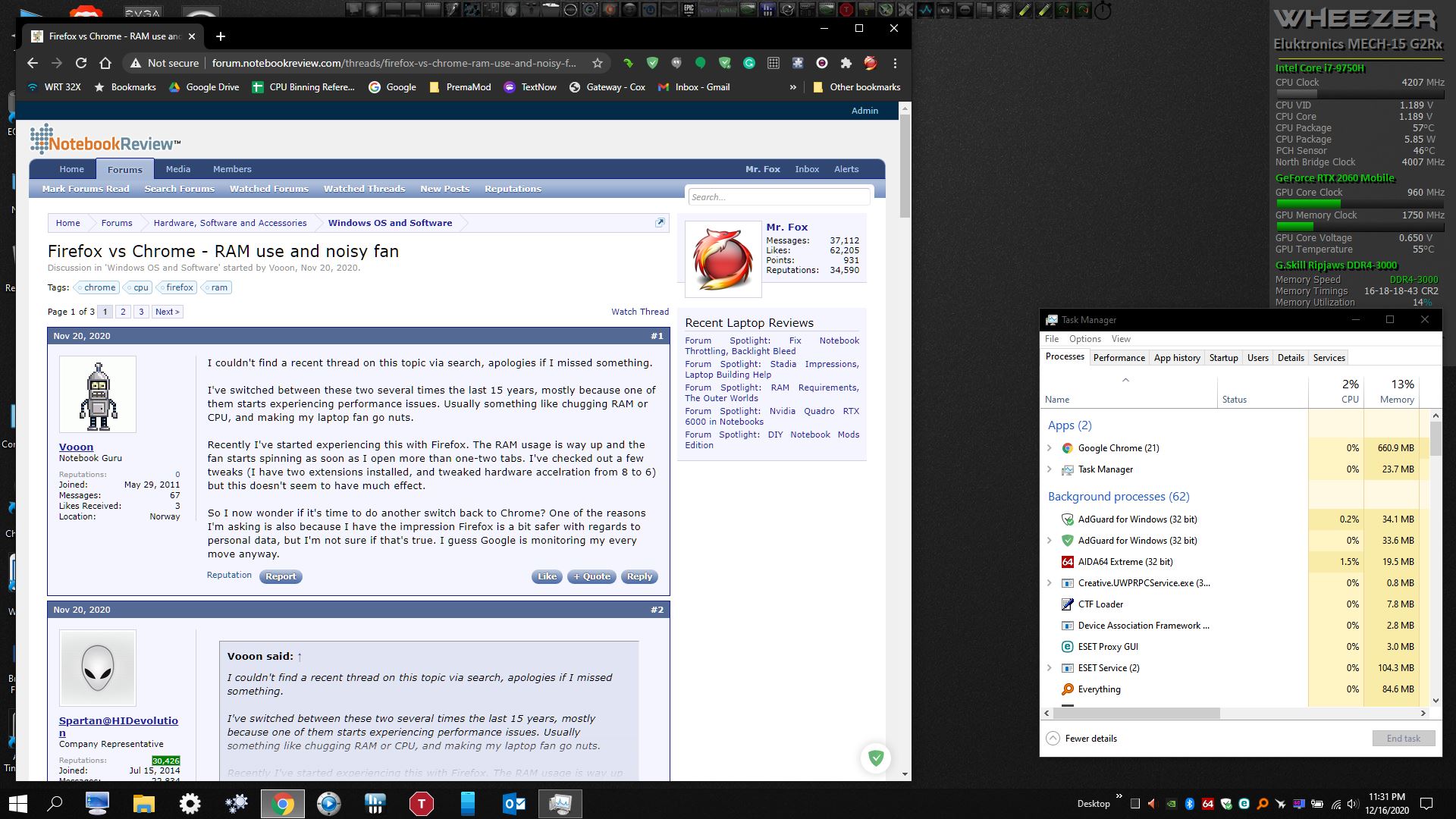Expand the Task Manager app row
The height and width of the screenshot is (819, 1456).
(1050, 469)
